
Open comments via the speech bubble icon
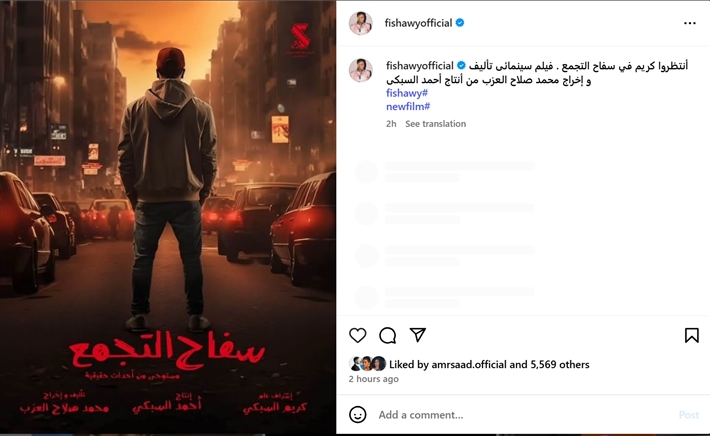pyautogui.click(x=388, y=335)
